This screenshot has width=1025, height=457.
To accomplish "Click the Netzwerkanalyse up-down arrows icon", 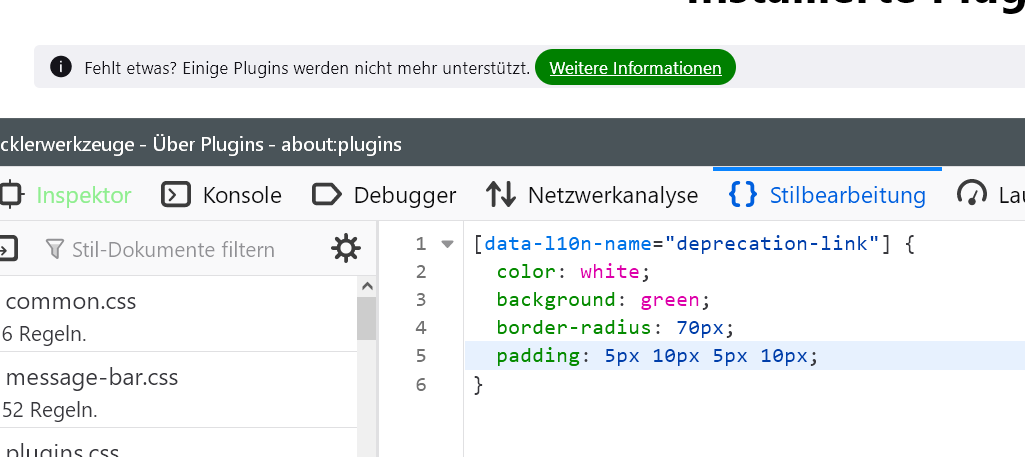I will click(500, 194).
